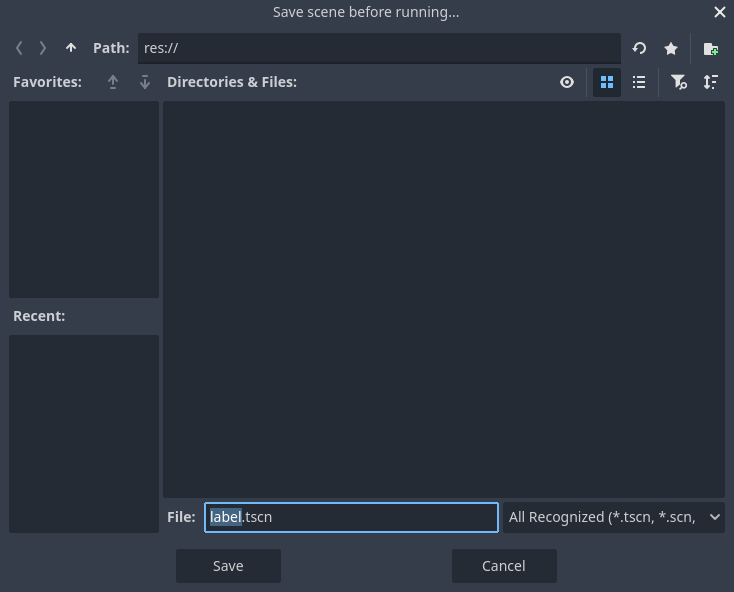Screen dimensions: 734x592
Task: Toggle the file filter search
Action: 679,82
